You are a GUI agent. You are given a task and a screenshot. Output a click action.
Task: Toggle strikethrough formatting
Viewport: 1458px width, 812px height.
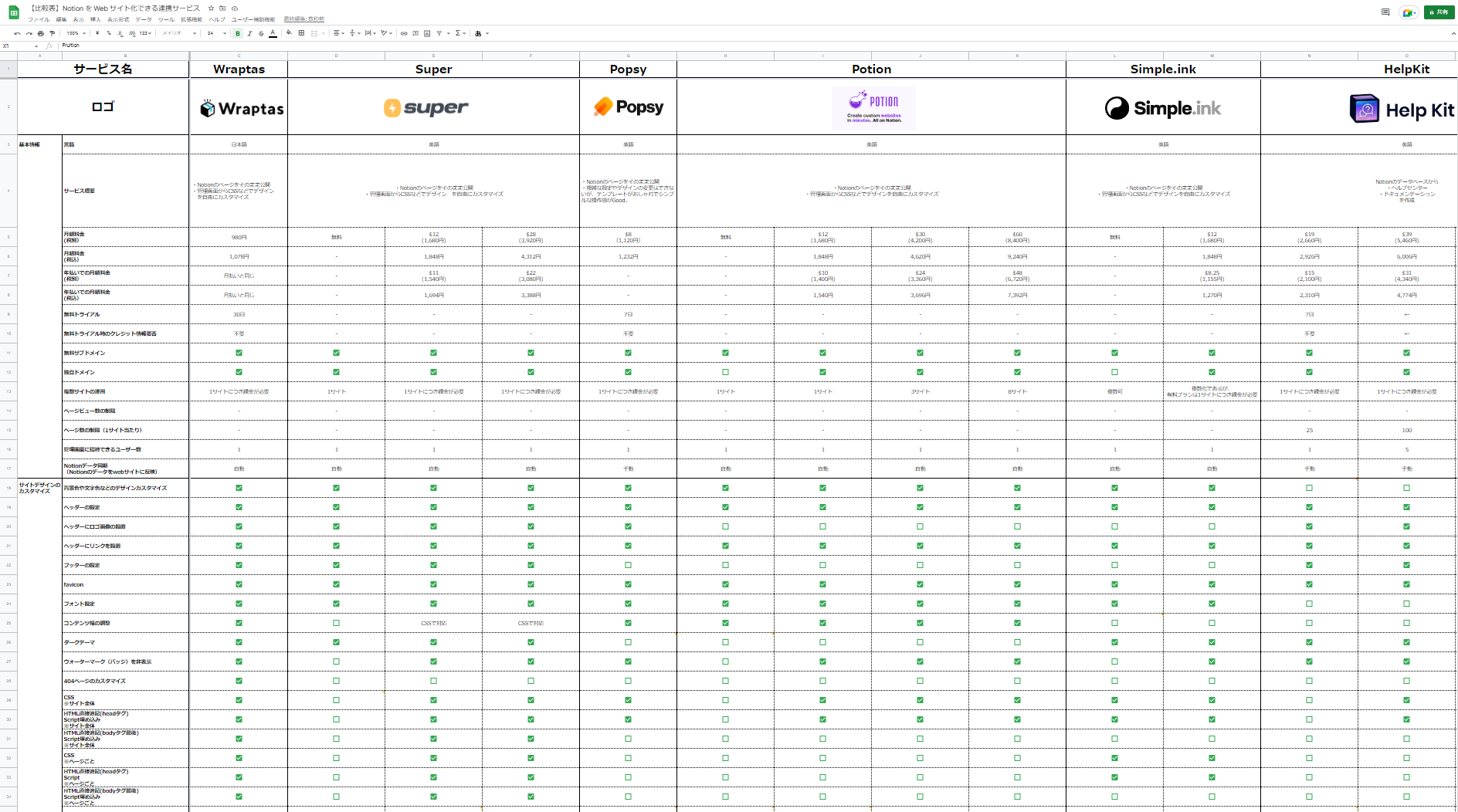click(x=261, y=33)
